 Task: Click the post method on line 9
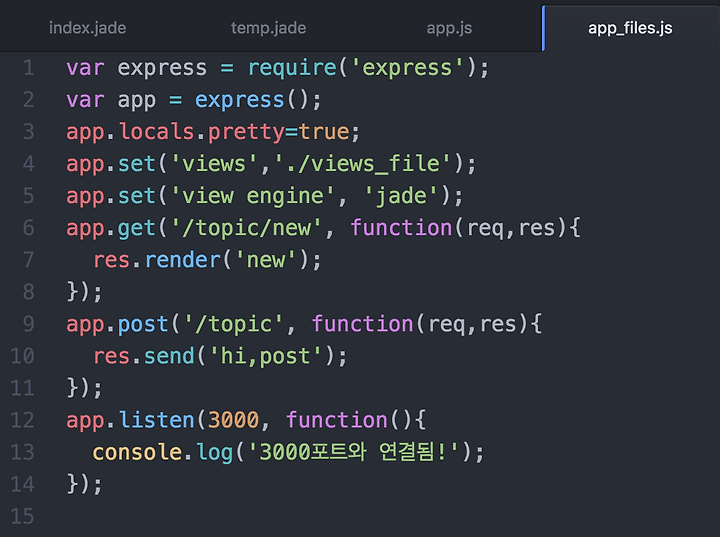click(143, 324)
